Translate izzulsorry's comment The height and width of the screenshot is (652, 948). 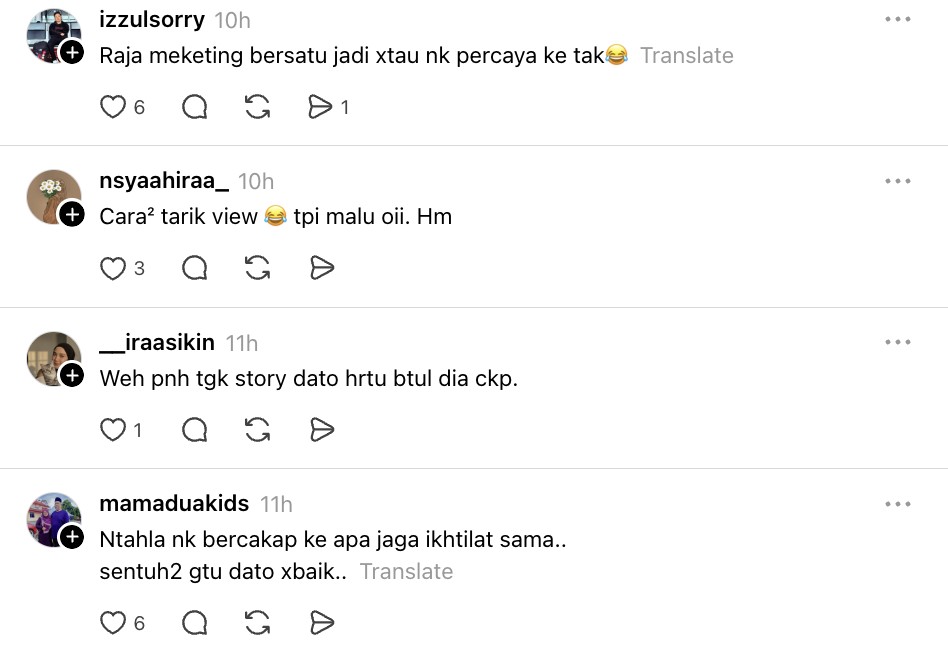pos(686,56)
